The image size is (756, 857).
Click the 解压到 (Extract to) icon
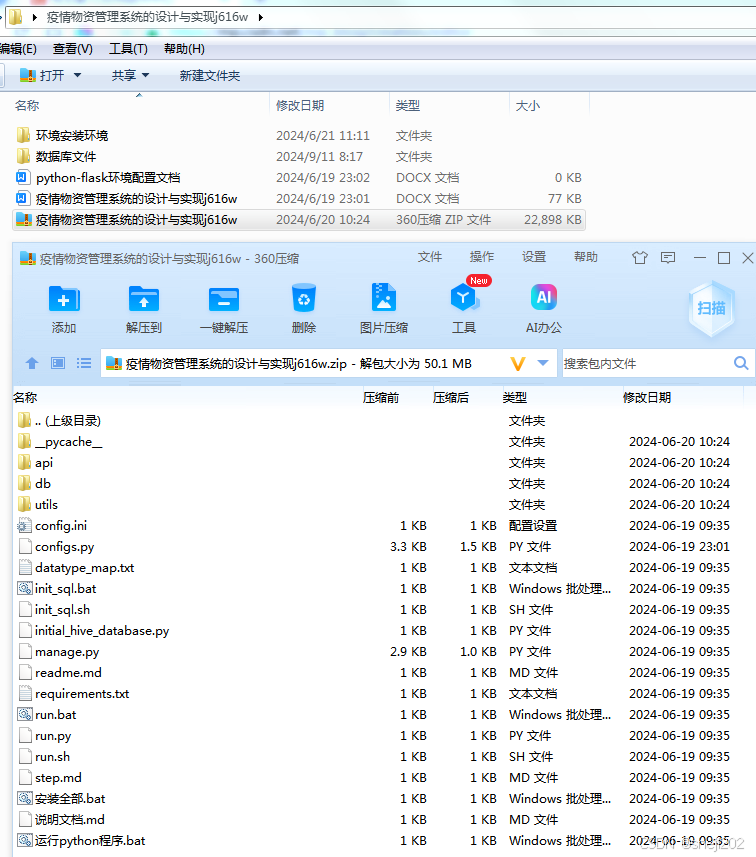(x=144, y=300)
